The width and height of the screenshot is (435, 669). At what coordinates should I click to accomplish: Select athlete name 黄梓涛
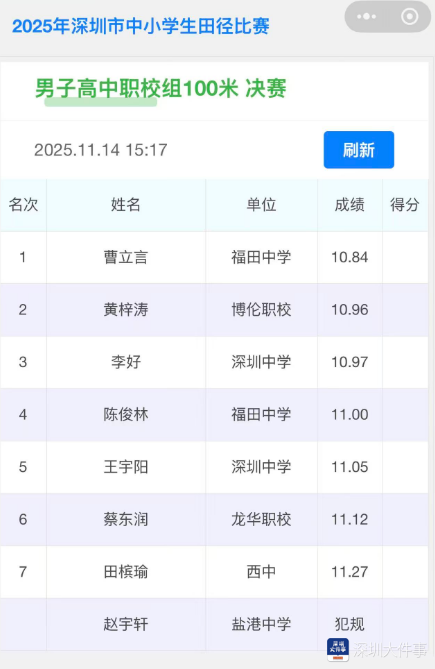point(126,310)
